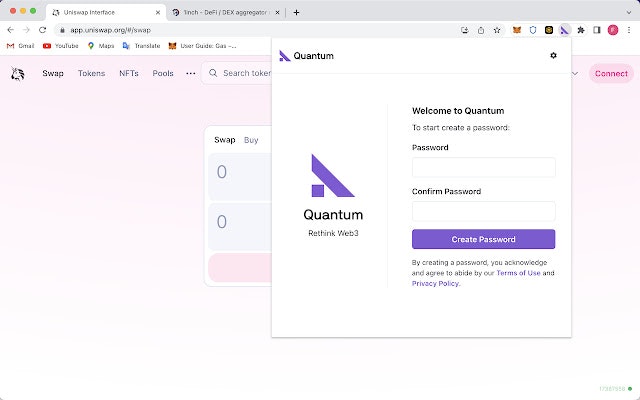This screenshot has height=400, width=640.
Task: Click the share page icon in address bar
Action: (x=481, y=30)
